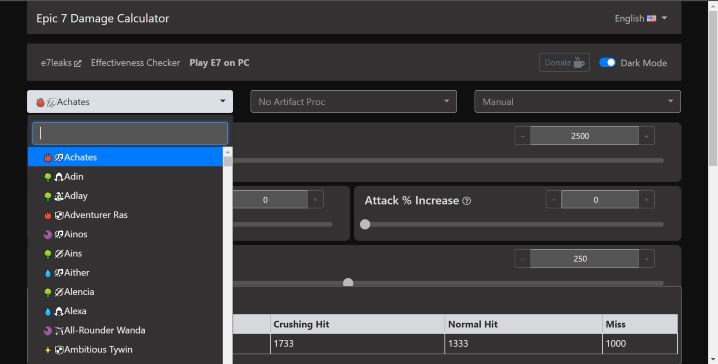Viewport: 718px width, 364px height.
Task: Decrease the 2500 attack value
Action: coord(522,136)
